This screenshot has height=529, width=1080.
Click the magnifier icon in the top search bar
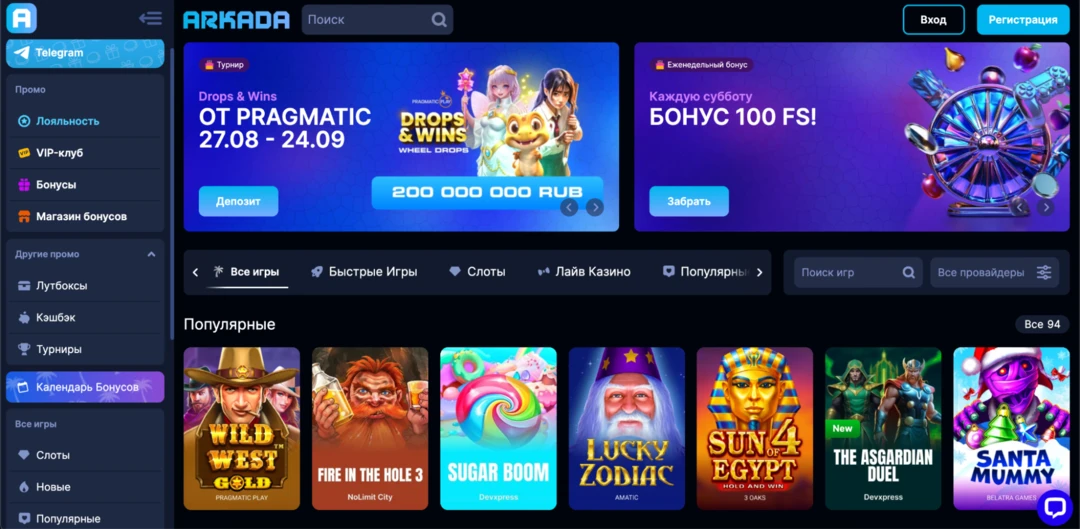click(439, 20)
